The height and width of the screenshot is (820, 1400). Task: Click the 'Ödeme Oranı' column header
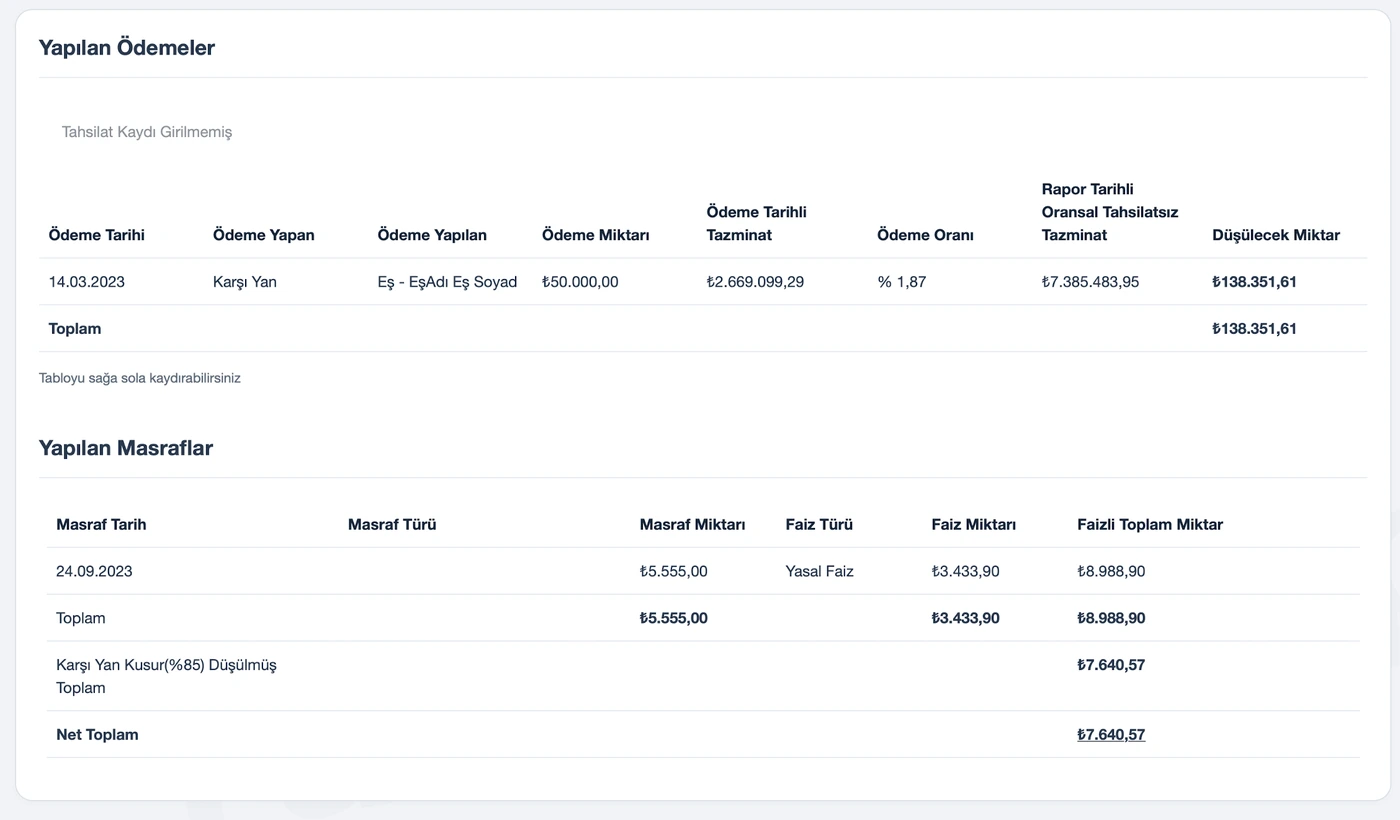coord(925,235)
